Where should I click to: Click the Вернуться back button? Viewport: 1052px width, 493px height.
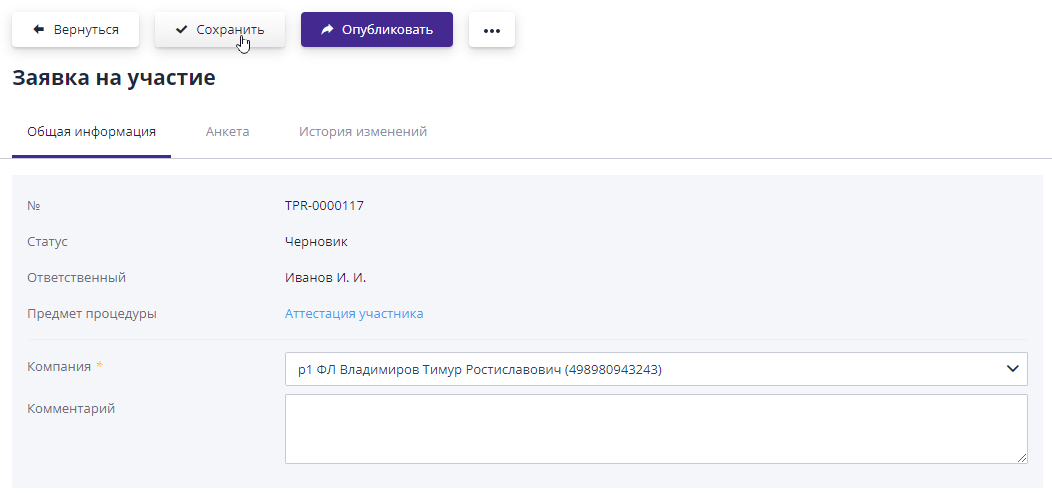[x=75, y=30]
